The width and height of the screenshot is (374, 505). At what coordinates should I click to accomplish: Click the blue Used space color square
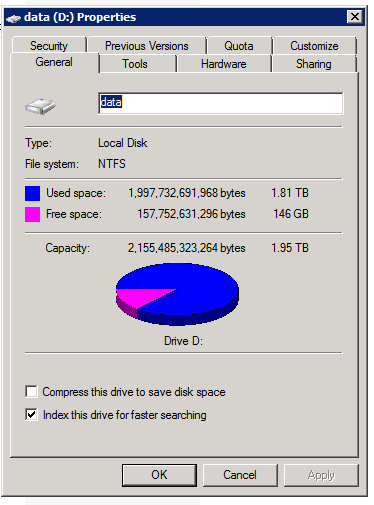(x=32, y=193)
